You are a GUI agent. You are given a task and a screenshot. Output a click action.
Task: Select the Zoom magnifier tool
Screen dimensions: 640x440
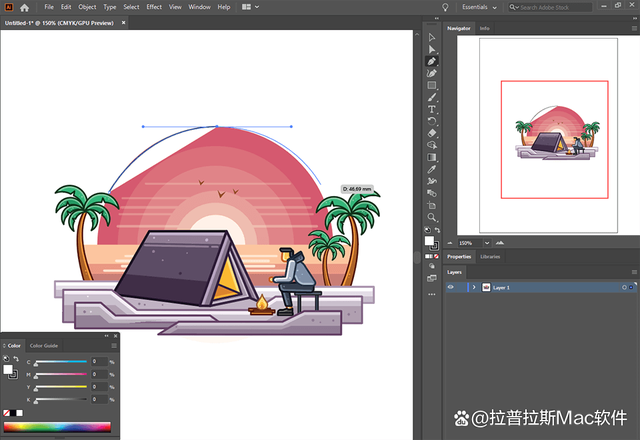[431, 217]
